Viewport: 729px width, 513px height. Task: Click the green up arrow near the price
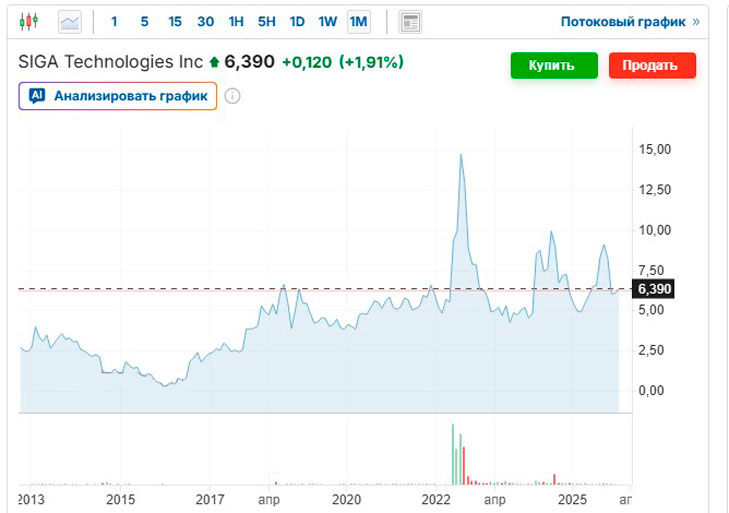[x=213, y=62]
